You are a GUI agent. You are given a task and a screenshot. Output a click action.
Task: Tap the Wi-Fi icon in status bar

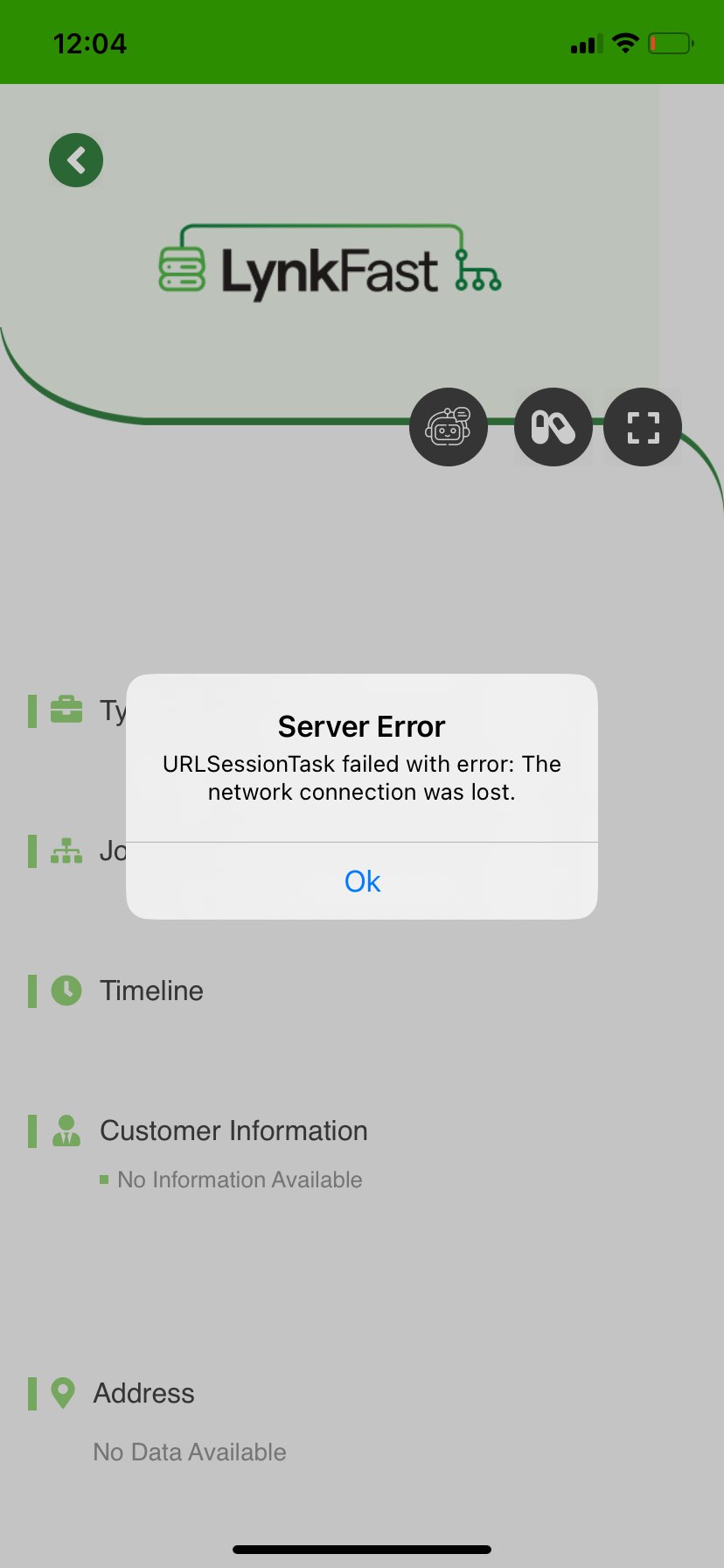click(625, 43)
